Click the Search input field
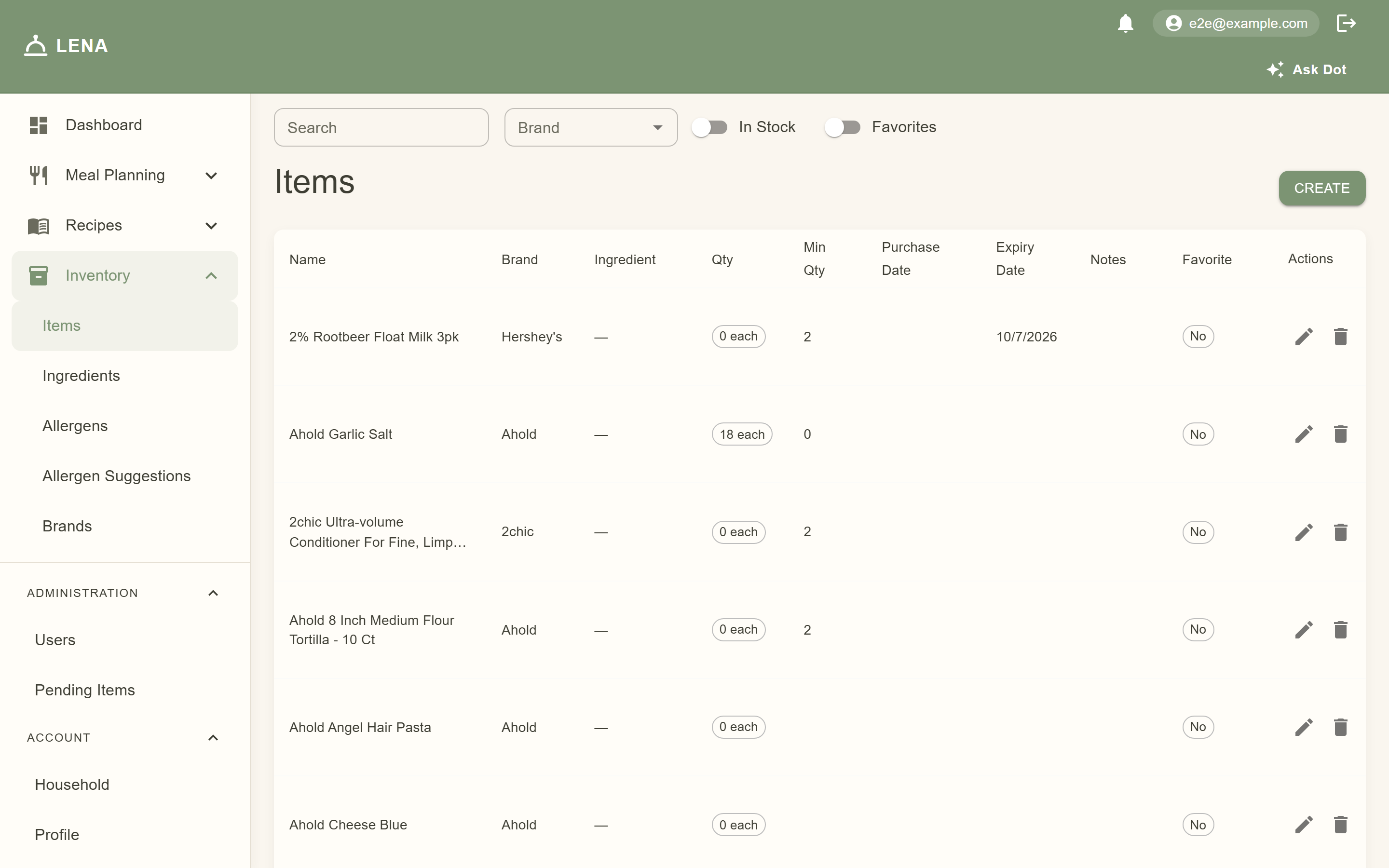The height and width of the screenshot is (868, 1389). pyautogui.click(x=381, y=127)
